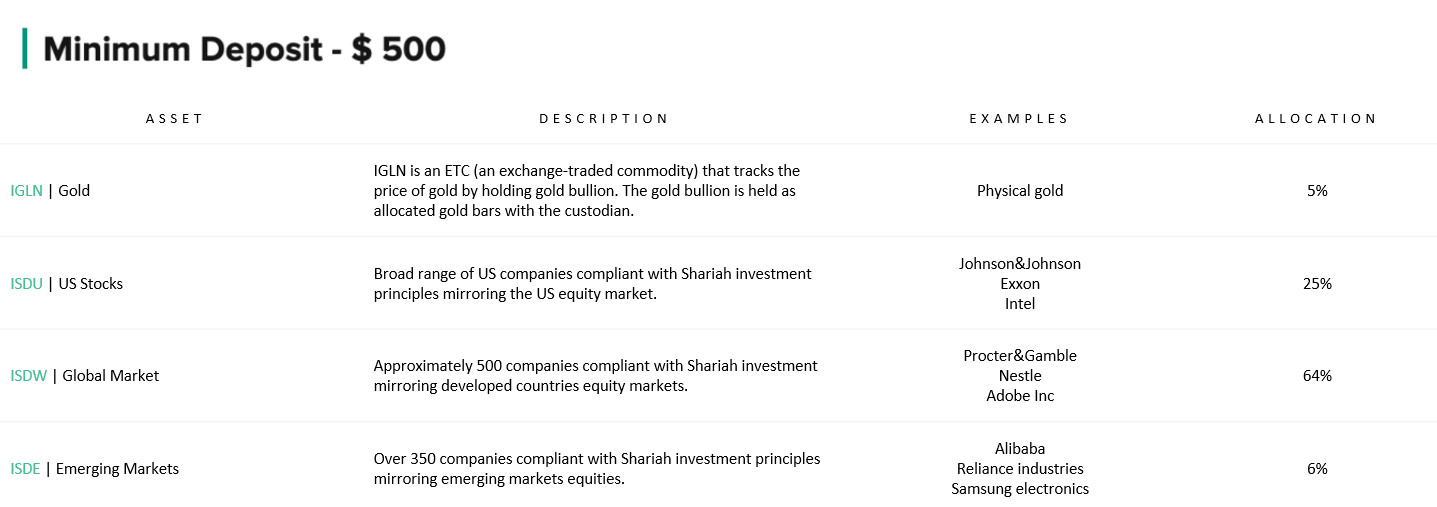
Task: Click the Examples column header
Action: 1019,118
